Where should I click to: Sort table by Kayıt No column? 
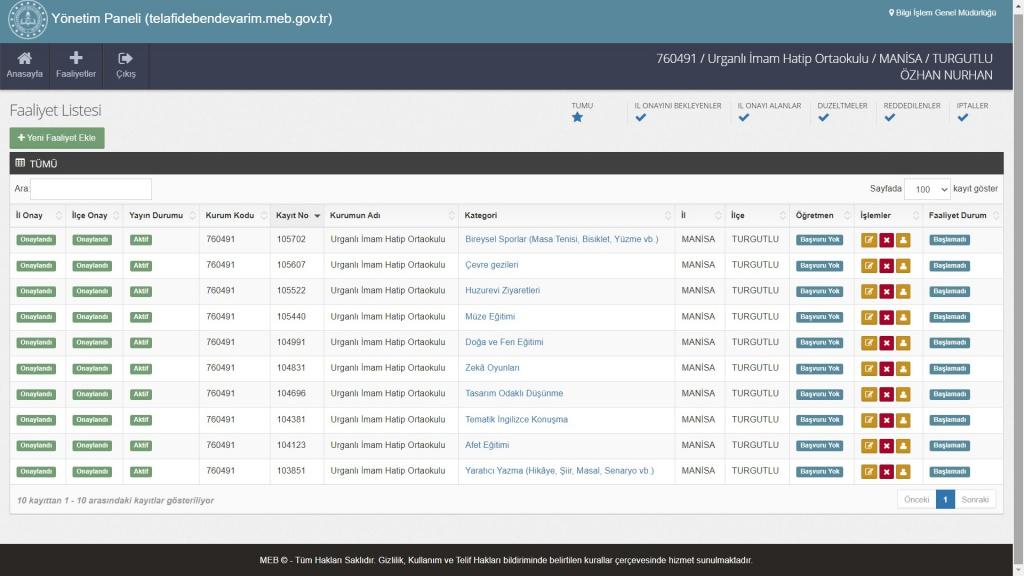click(x=297, y=216)
